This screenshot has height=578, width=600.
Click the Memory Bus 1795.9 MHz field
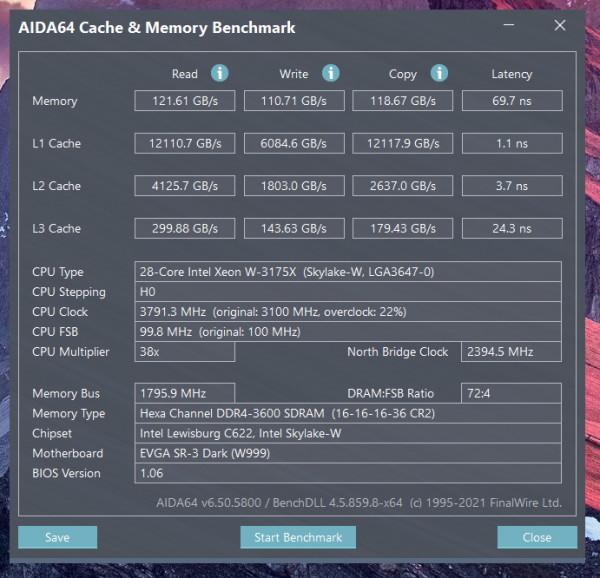[x=184, y=394]
